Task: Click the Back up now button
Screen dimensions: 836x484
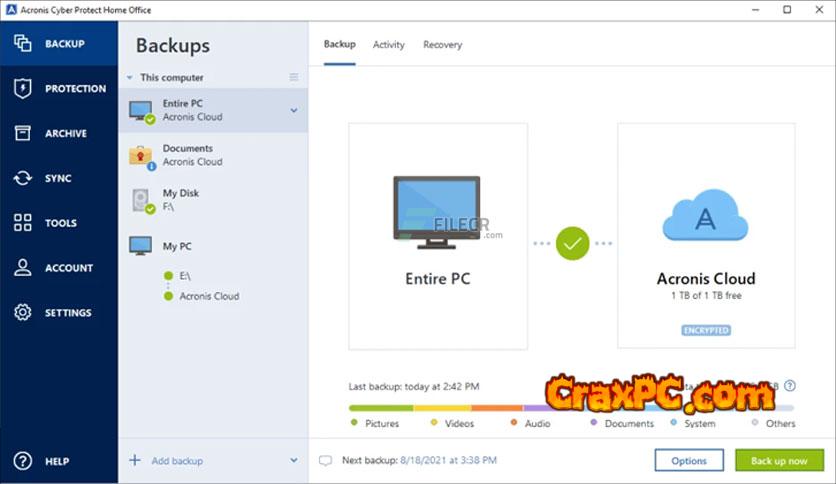Action: point(779,460)
